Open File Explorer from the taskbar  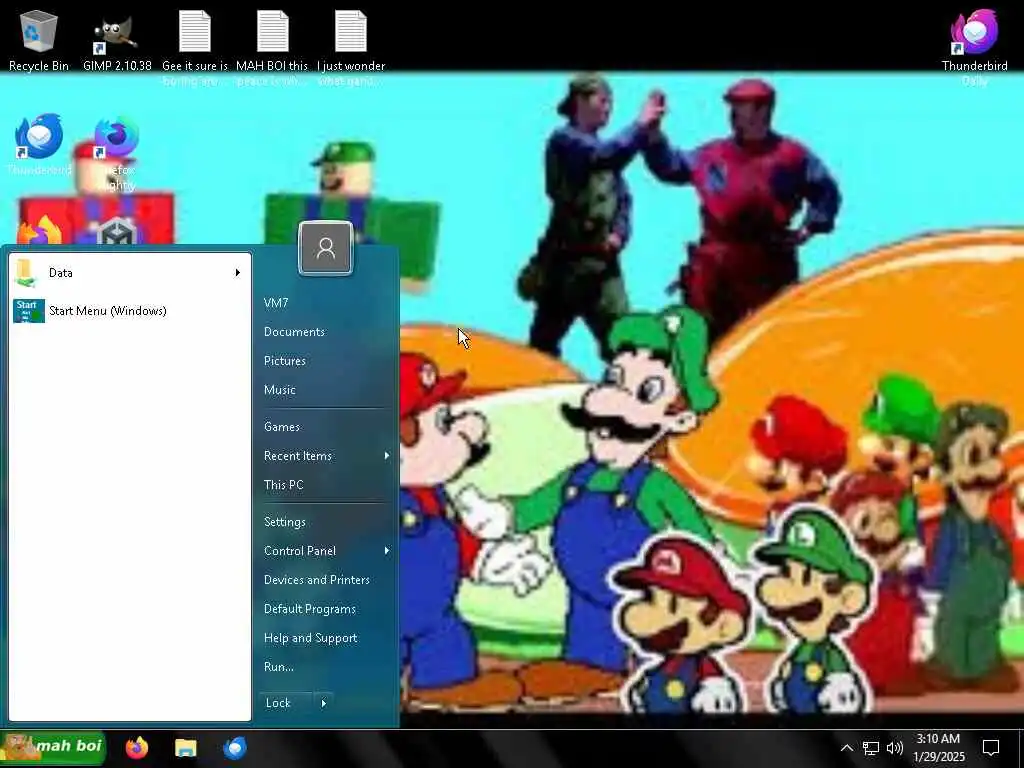click(185, 748)
